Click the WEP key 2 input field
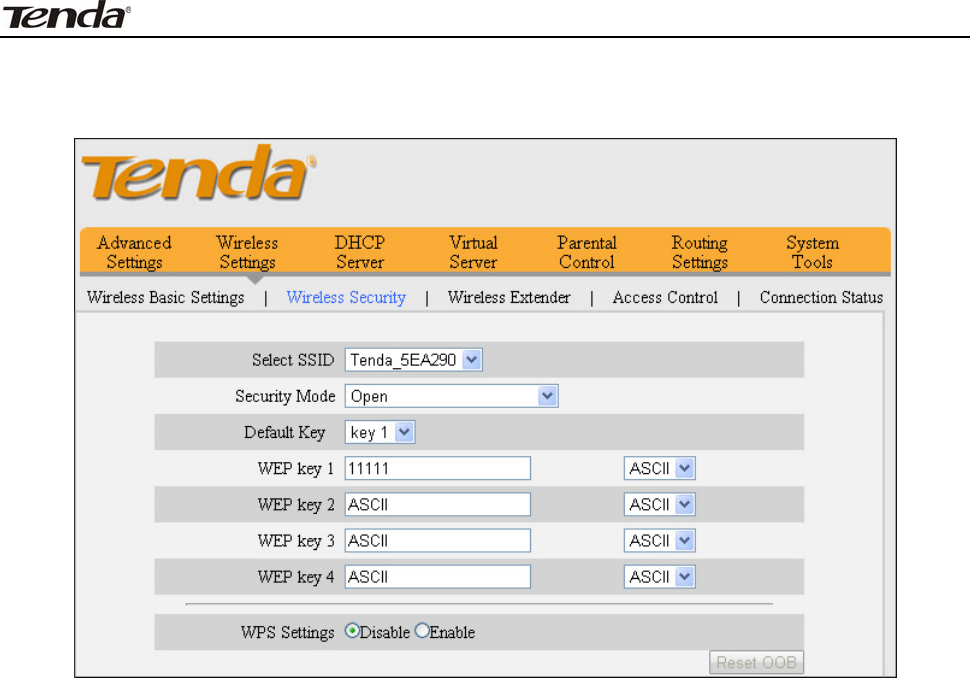Viewport: 970px width, 678px height. (x=437, y=505)
